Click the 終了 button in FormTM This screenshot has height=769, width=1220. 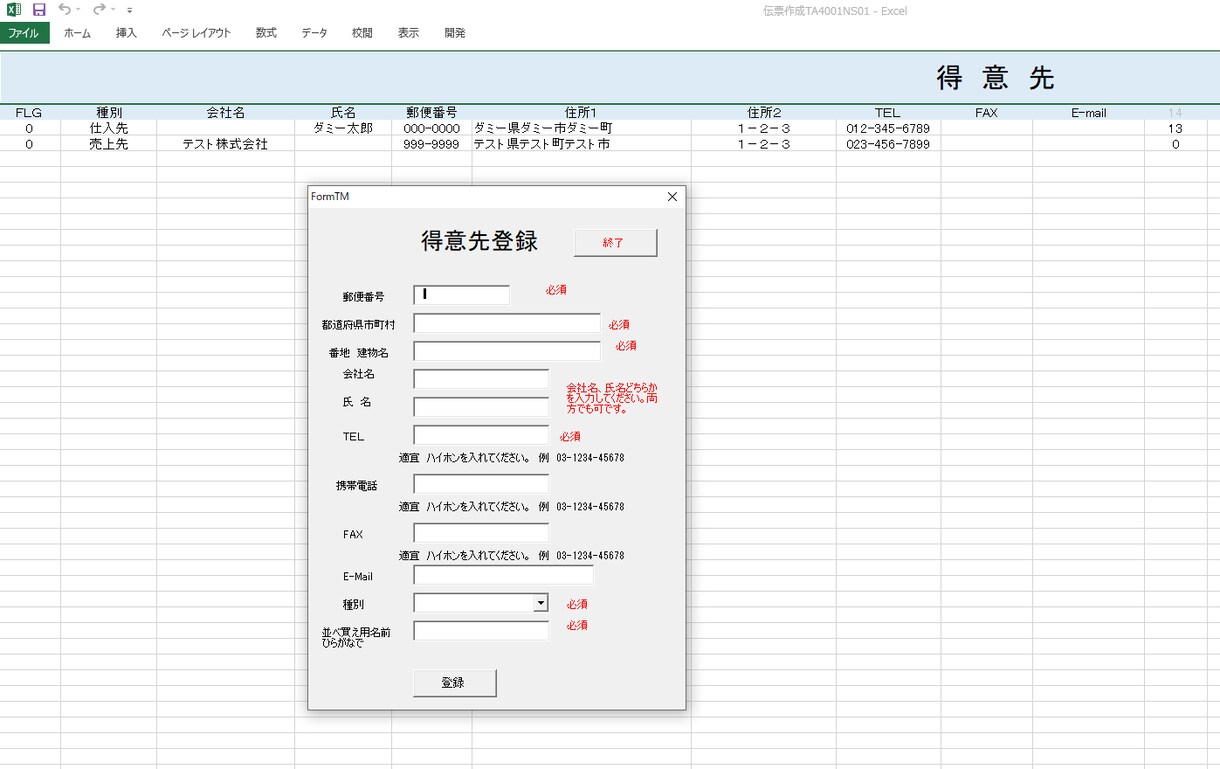[615, 243]
